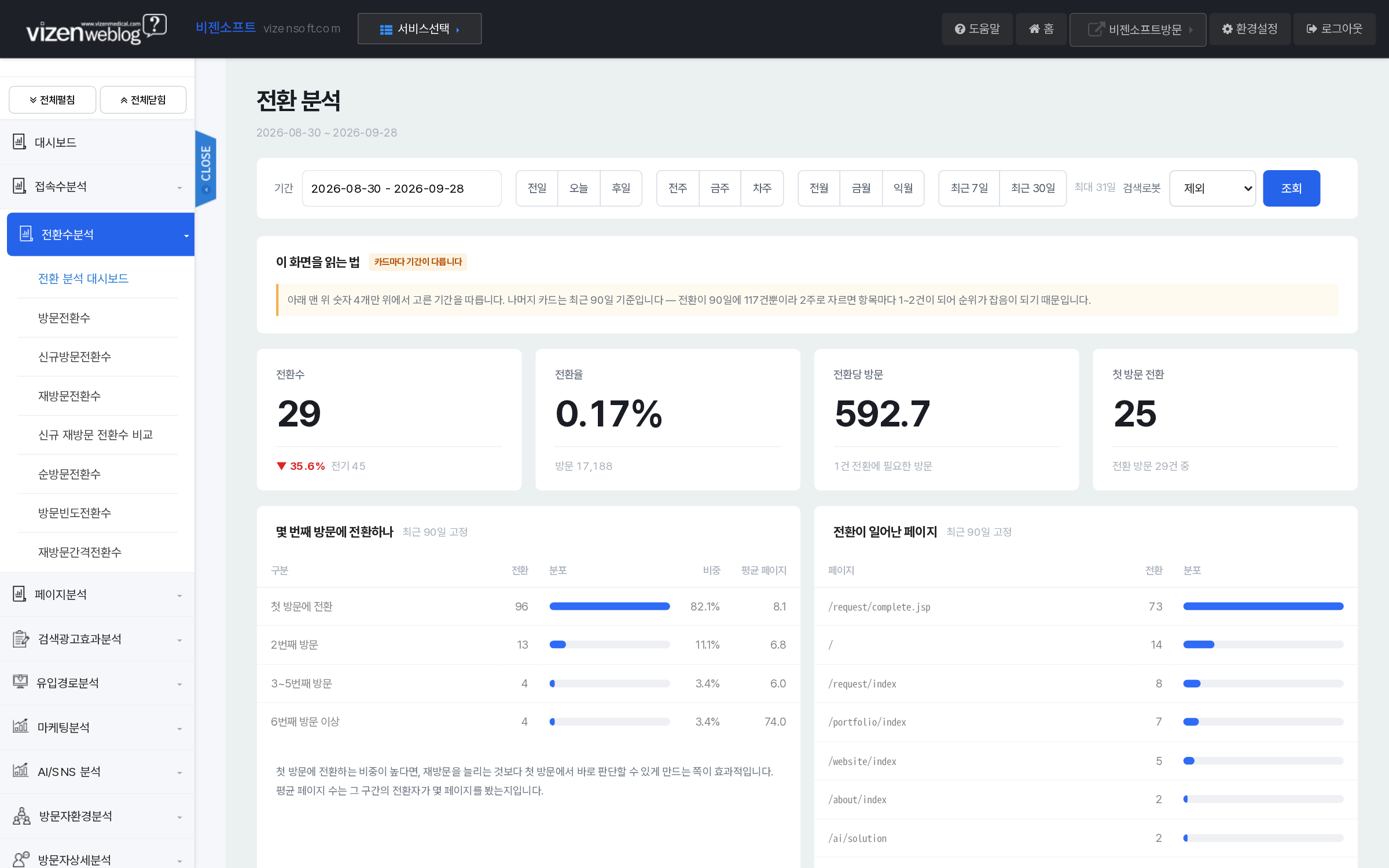Click the 전체펼침 button
This screenshot has width=1389, height=868.
(x=52, y=100)
